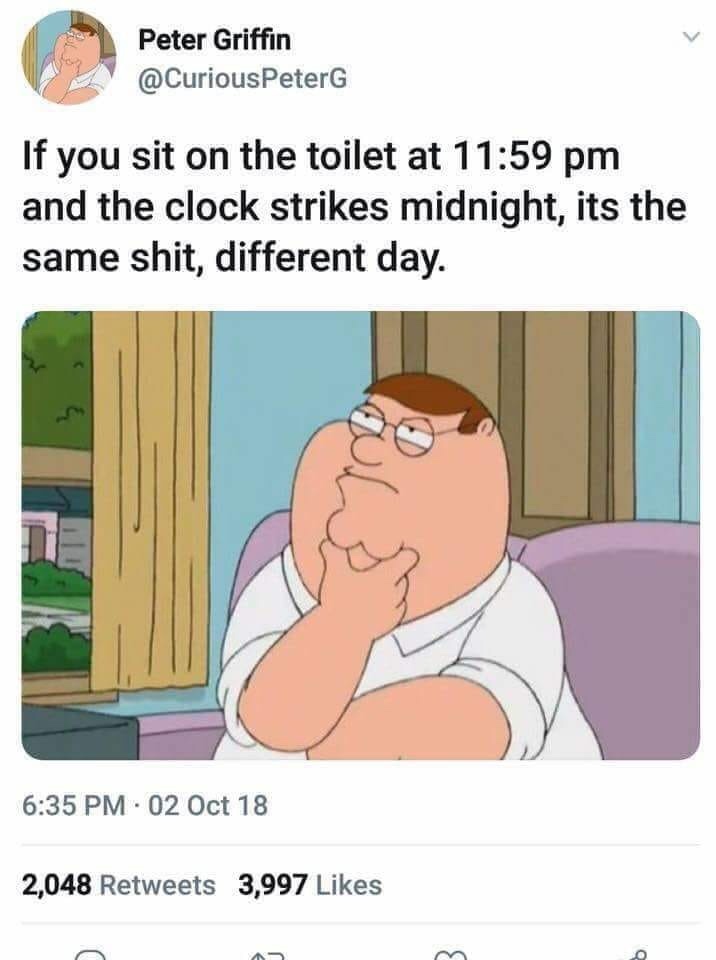Viewport: 716px width, 960px height.
Task: Visit the @CuriousPeterG handle
Action: 243,78
